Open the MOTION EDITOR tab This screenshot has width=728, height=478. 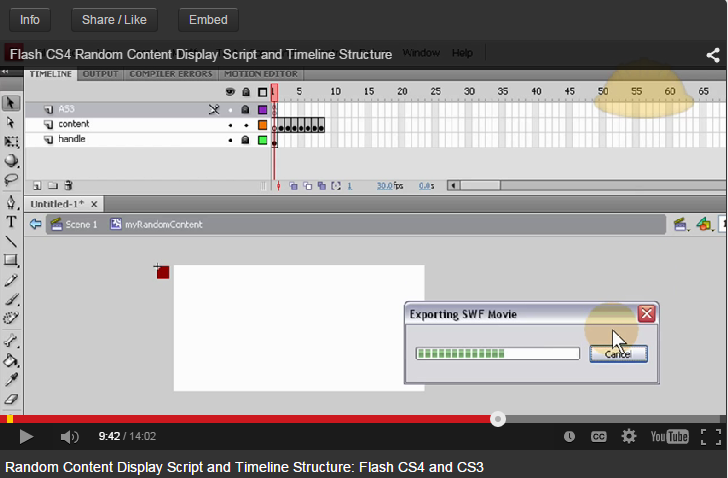pos(261,74)
